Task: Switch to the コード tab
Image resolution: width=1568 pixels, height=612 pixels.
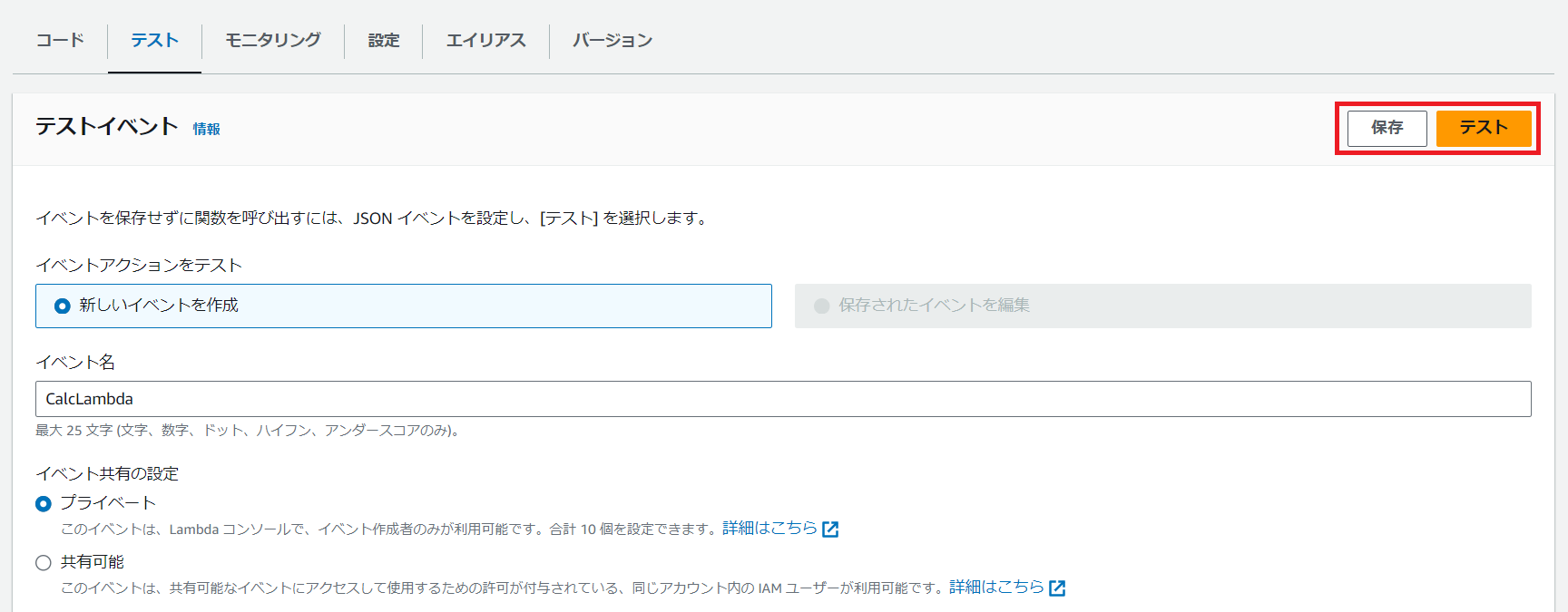Action: click(60, 40)
